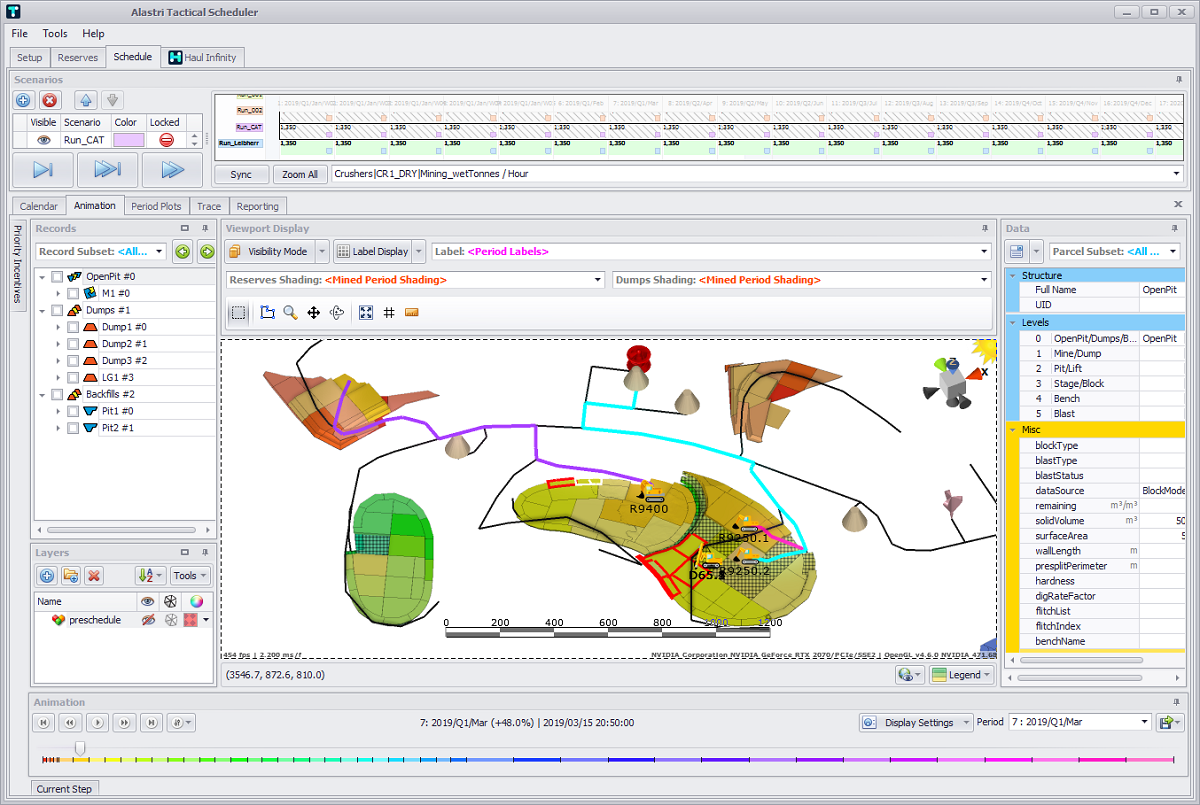
Task: Choose the pan move tool
Action: pyautogui.click(x=313, y=313)
